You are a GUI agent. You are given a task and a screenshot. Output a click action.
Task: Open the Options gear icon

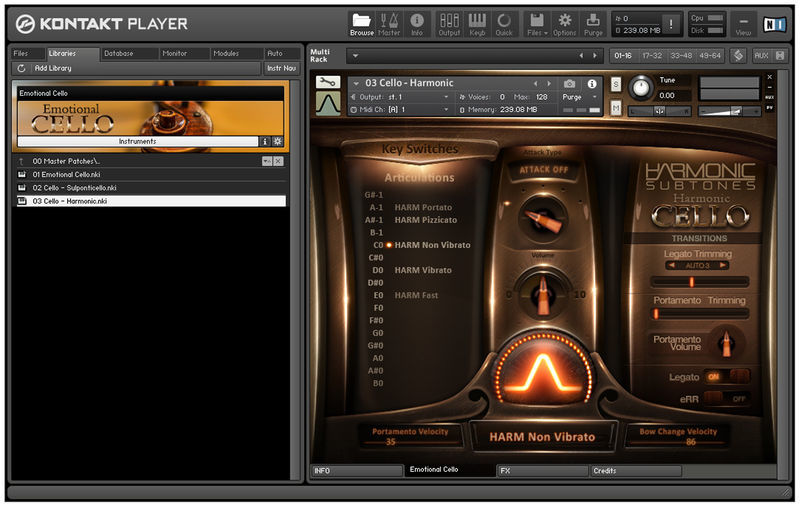565,24
